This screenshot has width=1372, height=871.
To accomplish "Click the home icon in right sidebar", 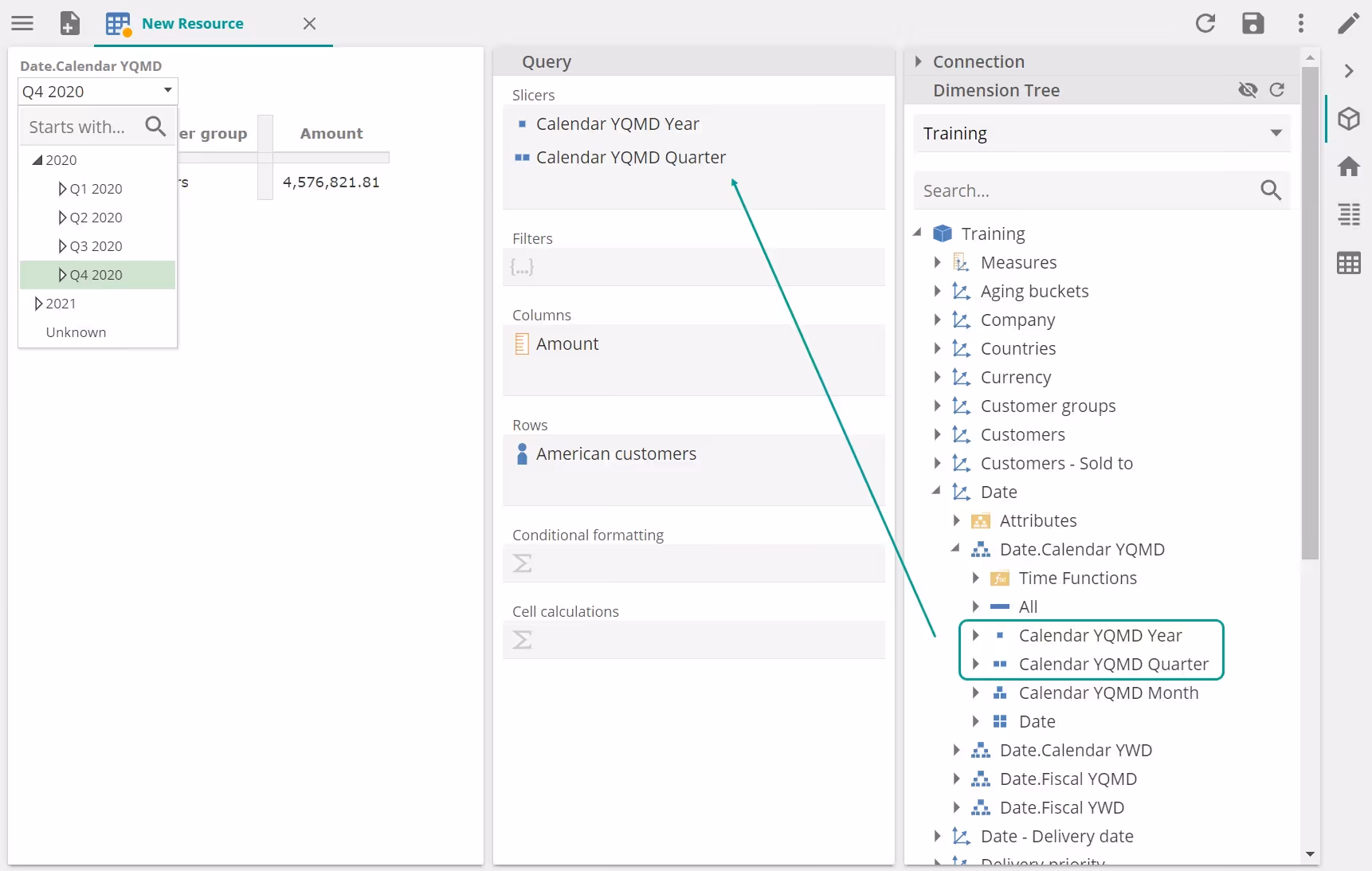I will point(1348,167).
